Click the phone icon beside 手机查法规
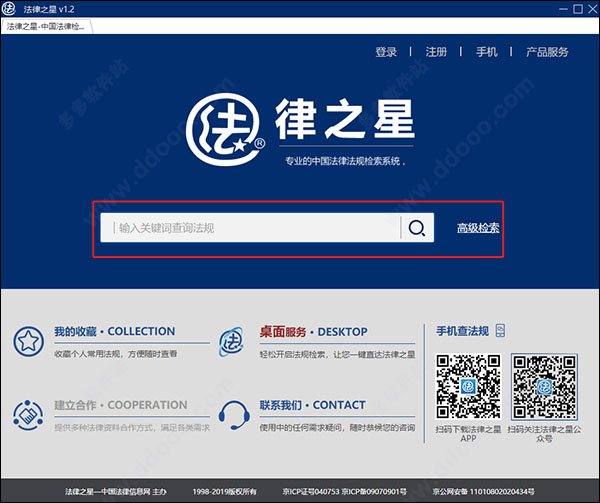This screenshot has width=600, height=503. 500,330
